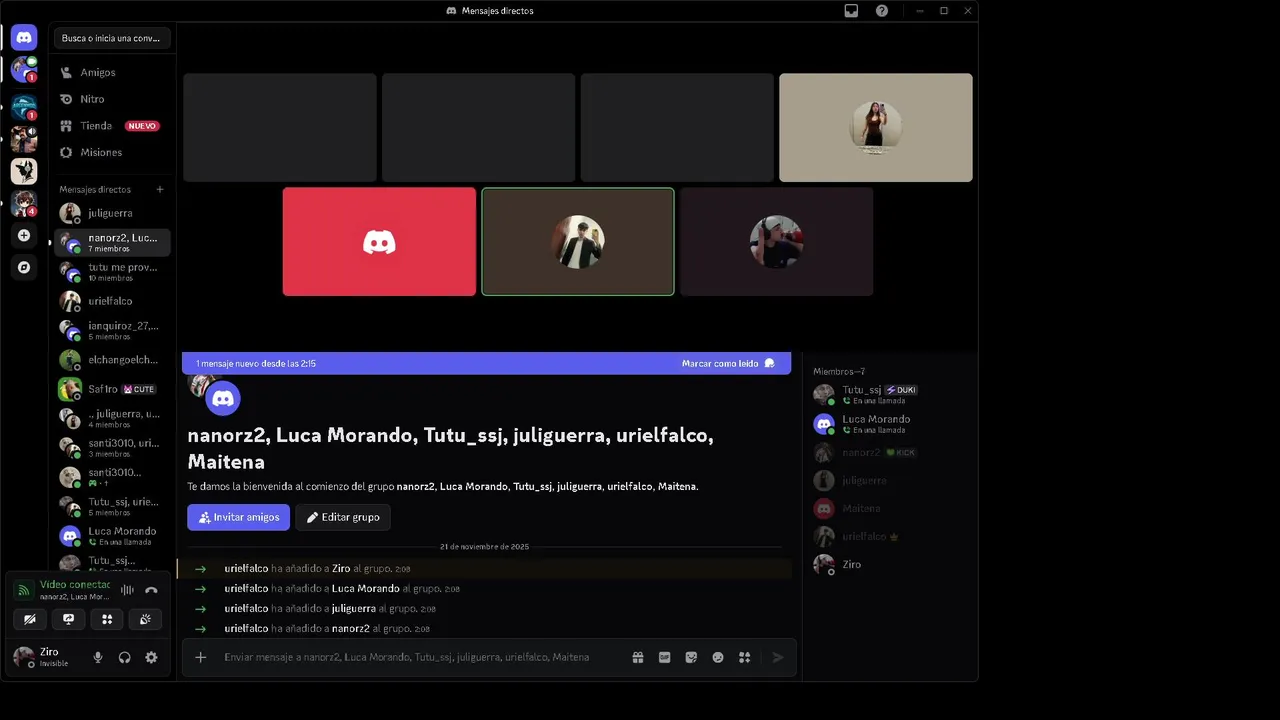Select the beige video tile with avatar

coord(876,128)
